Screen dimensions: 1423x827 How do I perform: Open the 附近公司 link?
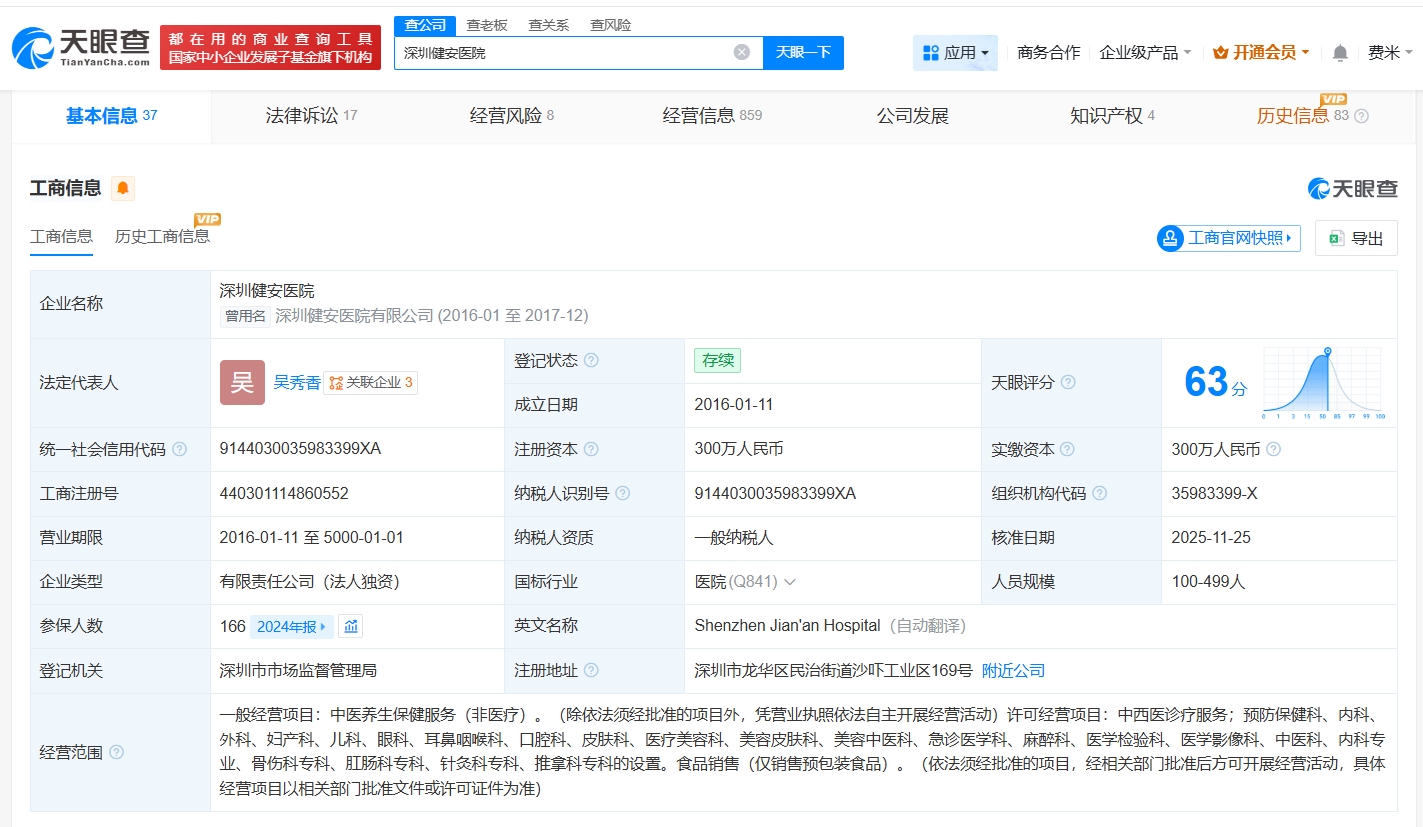(1013, 671)
